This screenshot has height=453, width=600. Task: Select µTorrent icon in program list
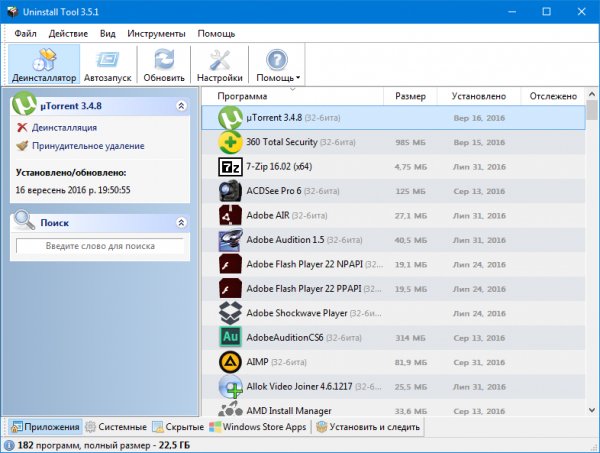point(230,118)
